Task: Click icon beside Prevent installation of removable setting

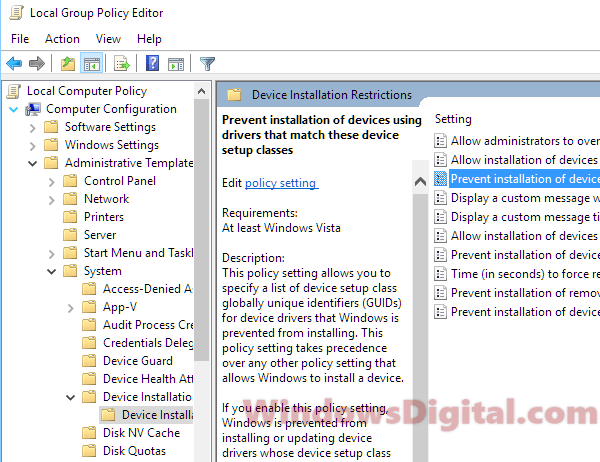Action: coord(440,293)
